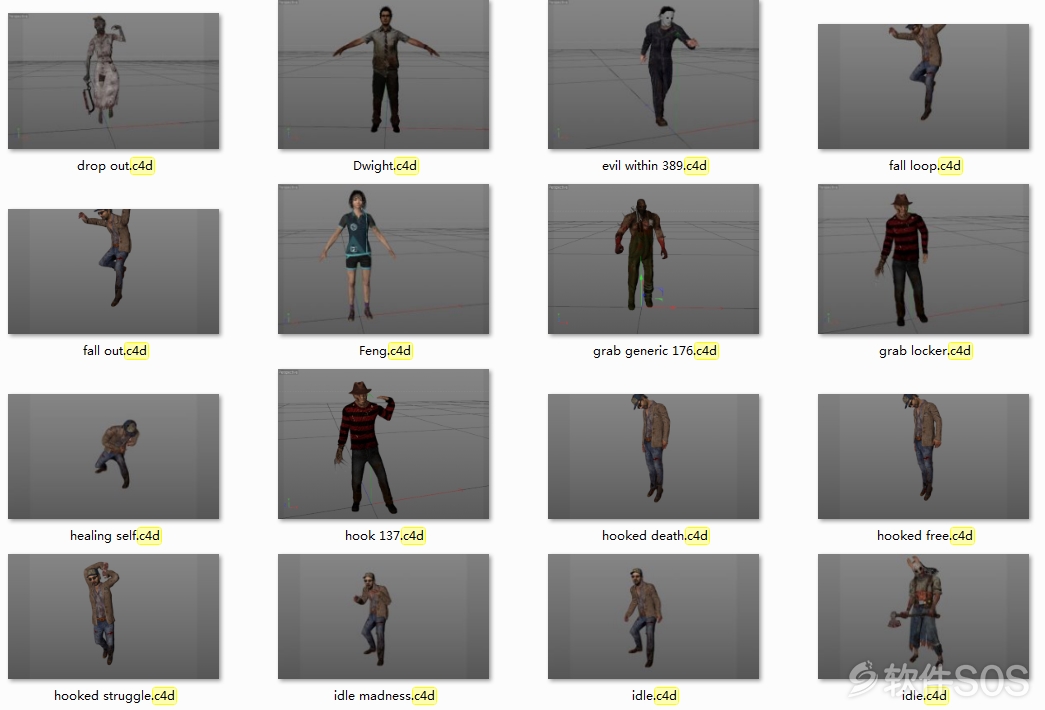Select the hooked death.c4d thumbnail
Screen dimensions: 1045x710
coord(653,456)
